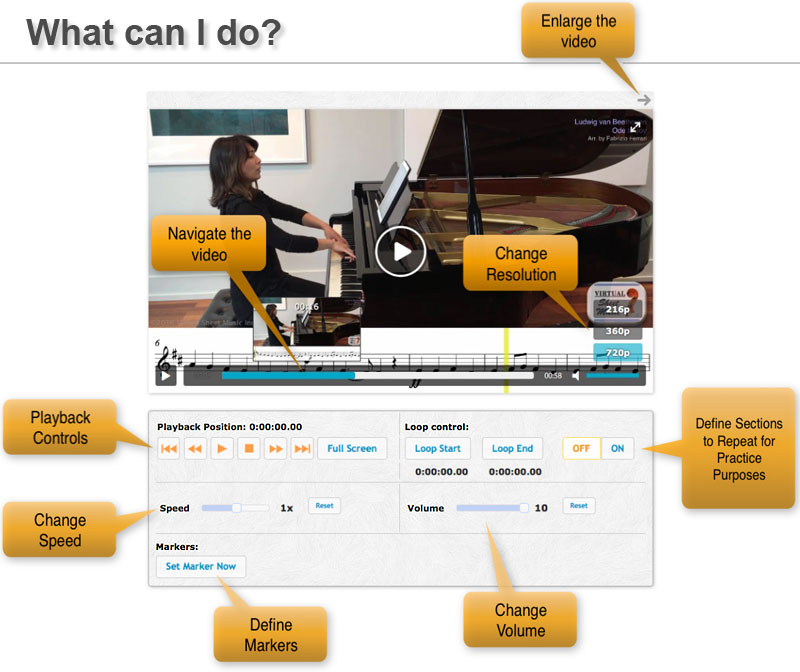Turn loop control OFF

[581, 449]
